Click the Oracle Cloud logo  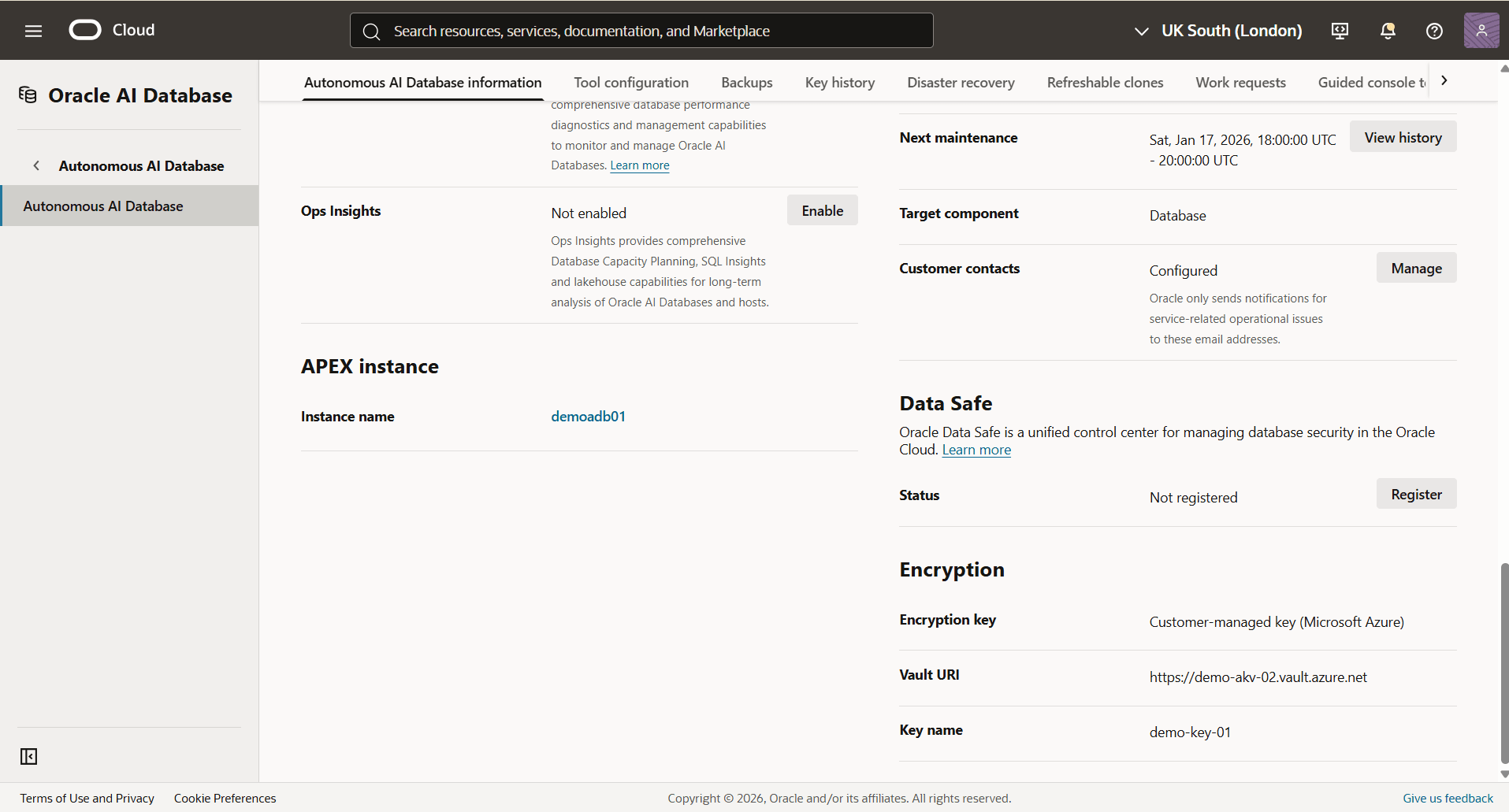click(84, 30)
